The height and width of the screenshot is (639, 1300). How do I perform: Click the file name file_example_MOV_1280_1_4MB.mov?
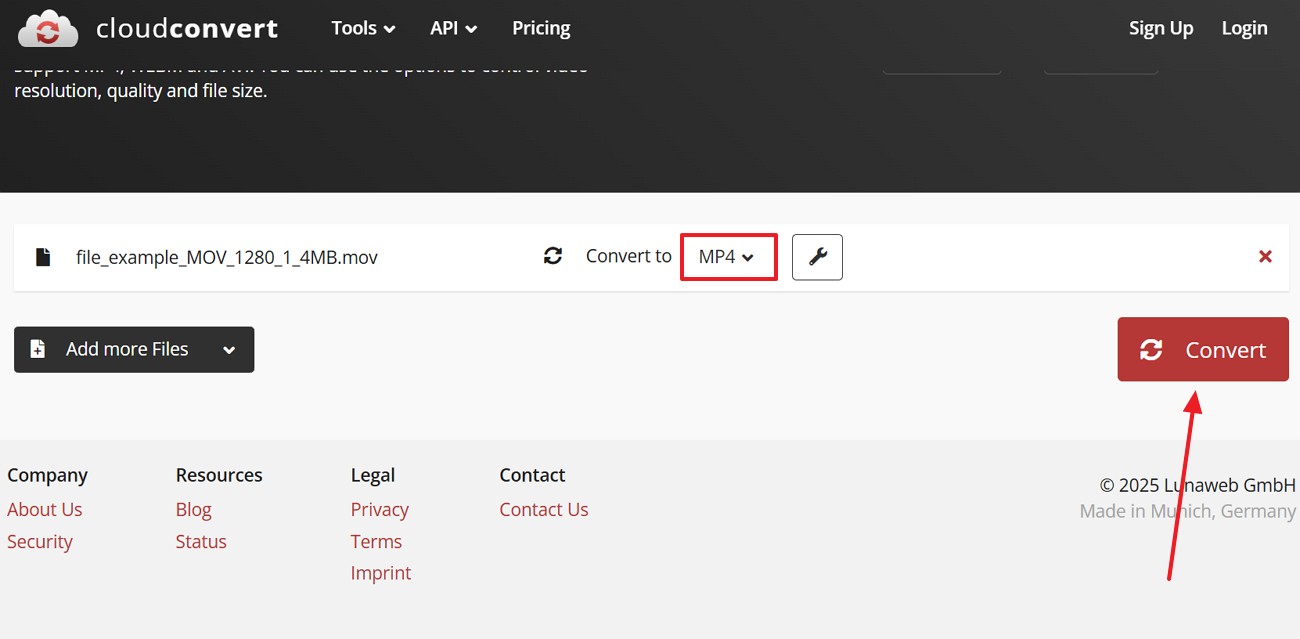pyautogui.click(x=227, y=257)
